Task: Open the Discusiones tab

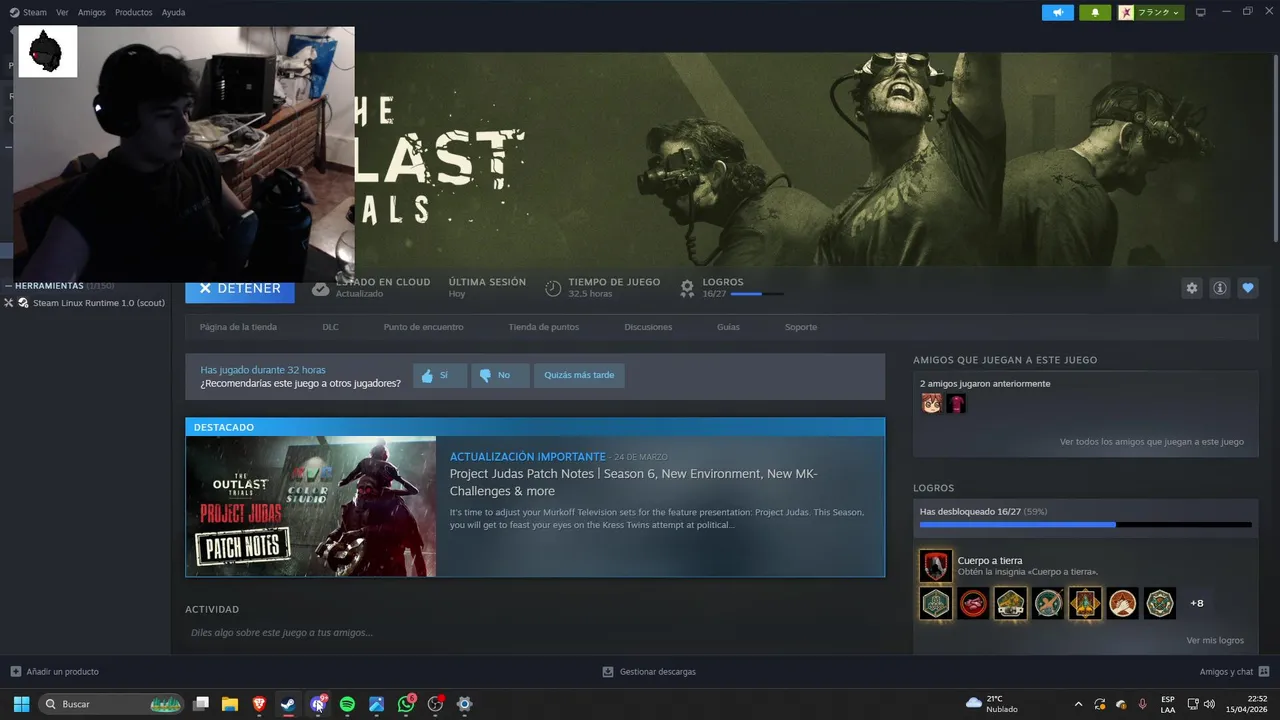Action: click(x=648, y=327)
